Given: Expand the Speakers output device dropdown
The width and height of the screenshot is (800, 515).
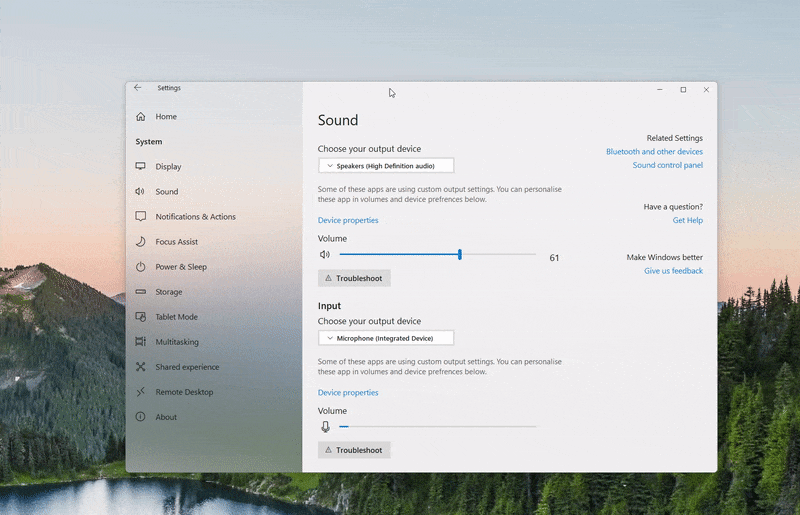Looking at the screenshot, I should (386, 166).
